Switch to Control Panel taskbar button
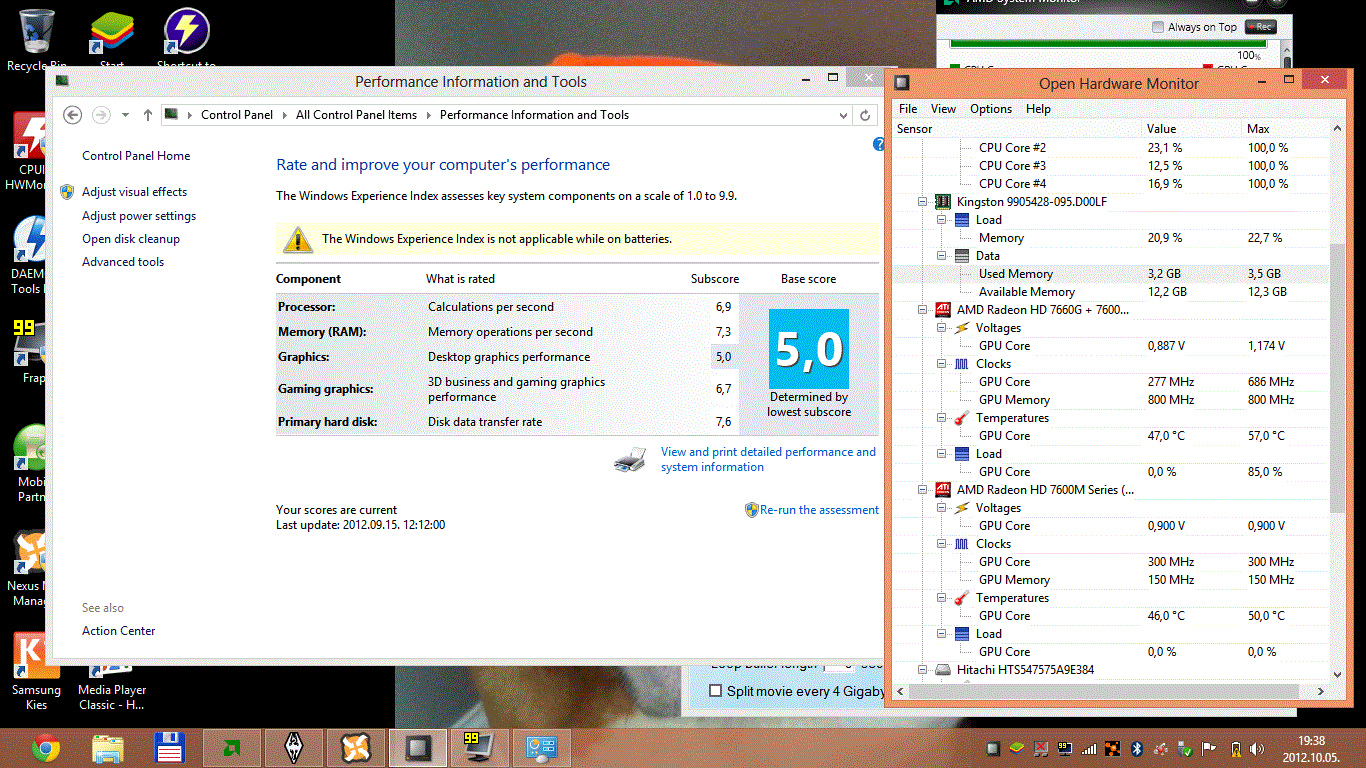 (542, 747)
